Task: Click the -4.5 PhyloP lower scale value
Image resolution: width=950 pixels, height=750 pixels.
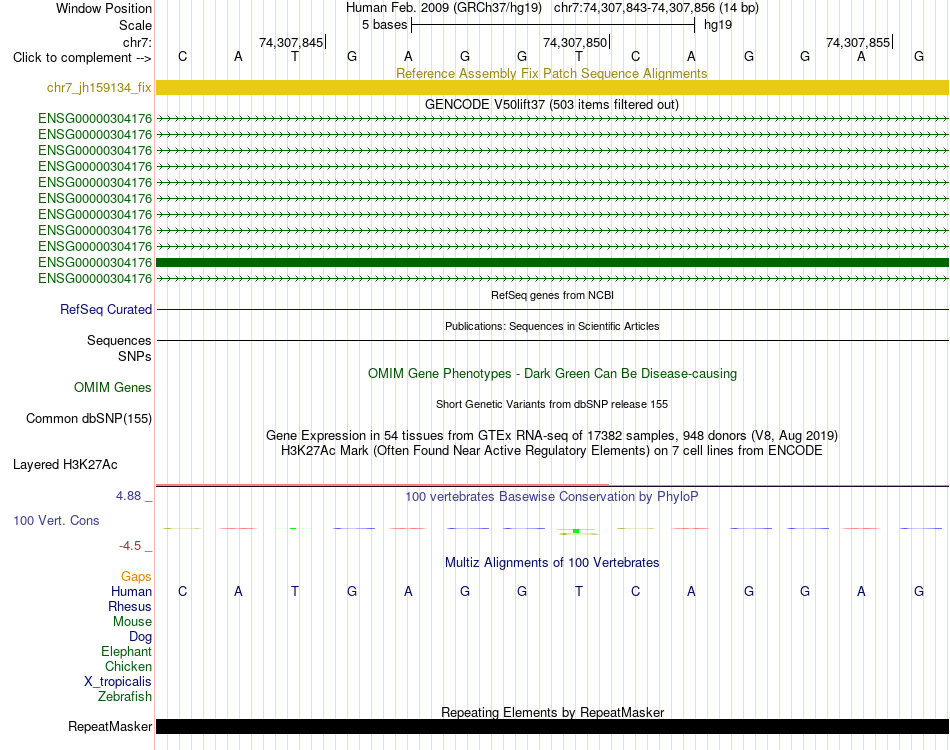Action: 130,546
